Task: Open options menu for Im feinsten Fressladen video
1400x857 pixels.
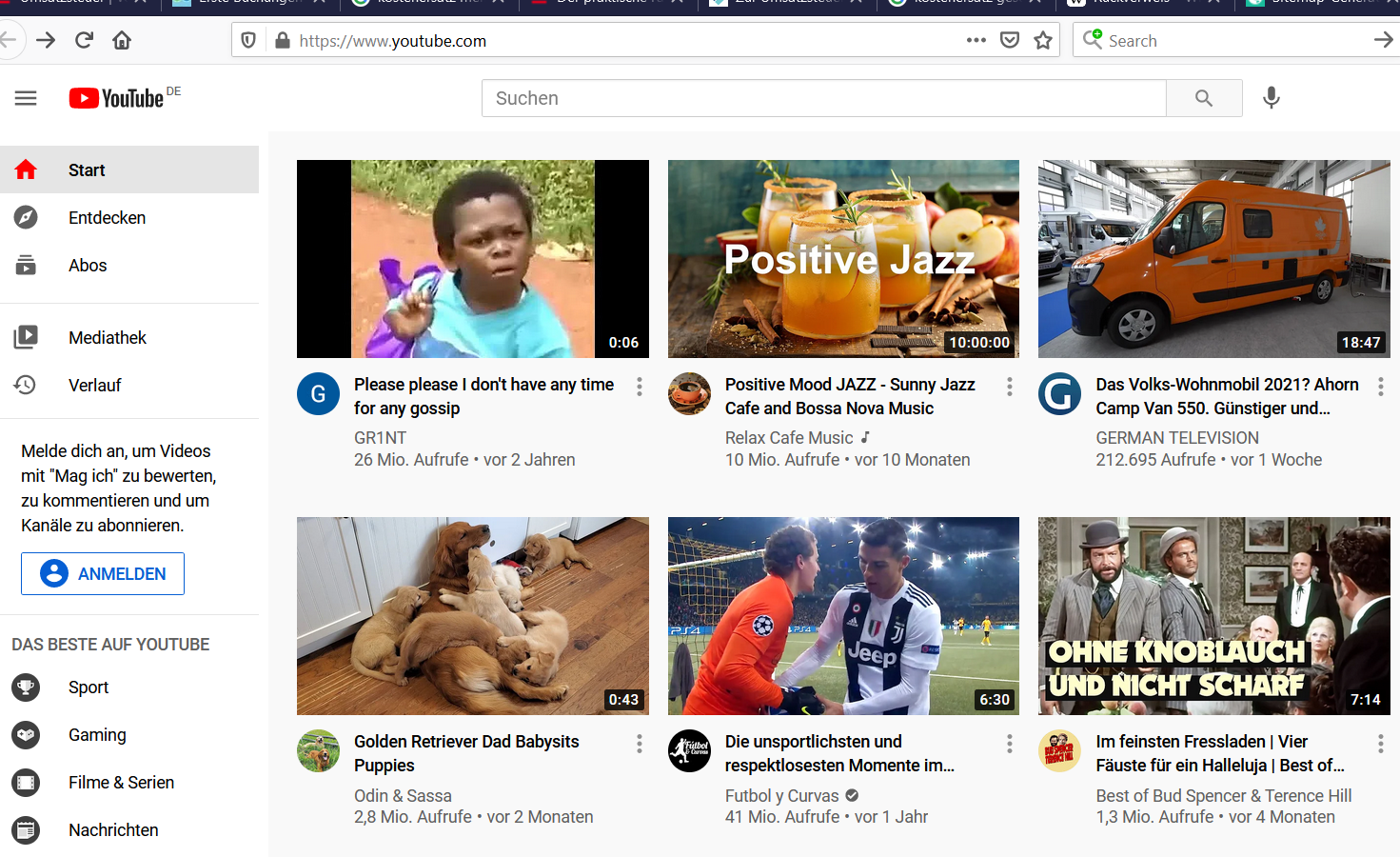Action: tap(1381, 744)
